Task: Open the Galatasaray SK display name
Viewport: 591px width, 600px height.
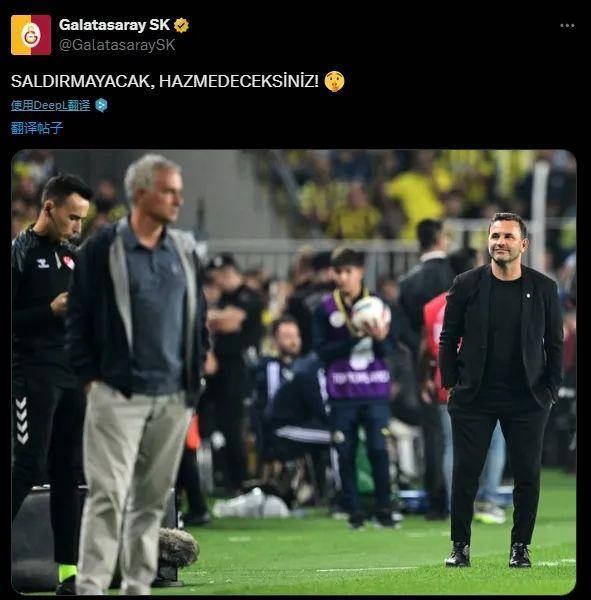Action: (x=114, y=25)
